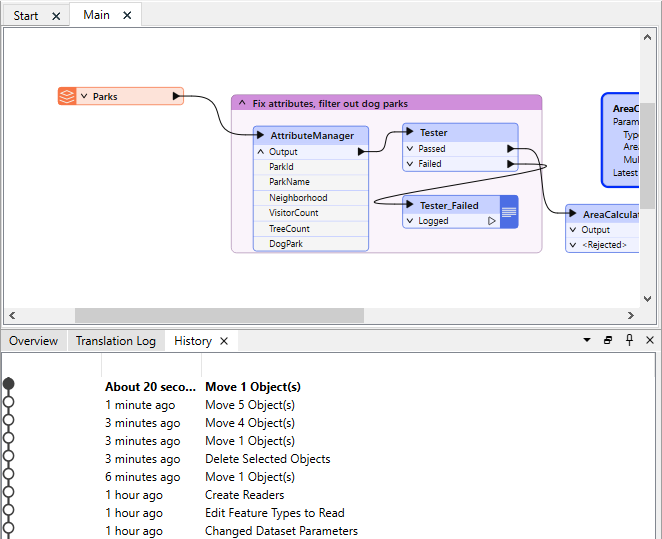Image resolution: width=662 pixels, height=539 pixels.
Task: Click the Tester Passed output port arrow
Action: 511,149
